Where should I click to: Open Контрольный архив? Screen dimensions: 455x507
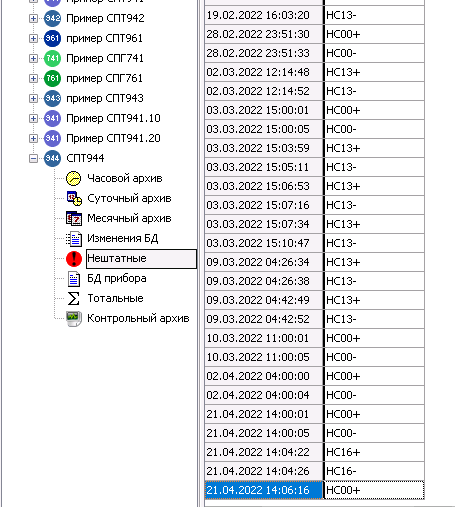pos(138,318)
